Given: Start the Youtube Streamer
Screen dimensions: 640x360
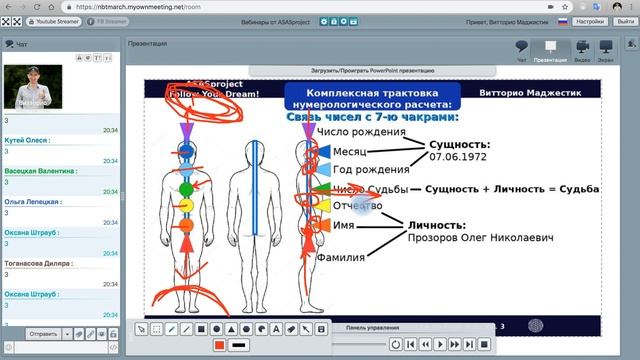Looking at the screenshot, I should [53, 22].
